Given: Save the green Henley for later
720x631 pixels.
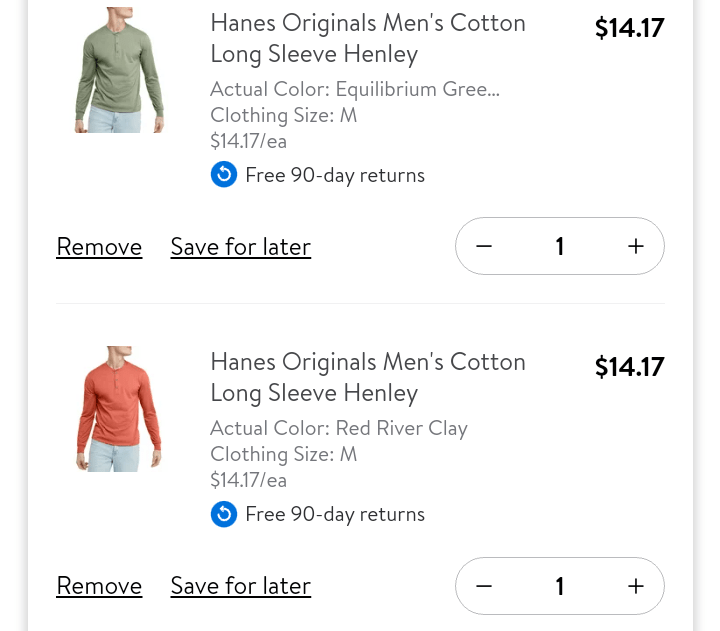Looking at the screenshot, I should click(x=240, y=247).
